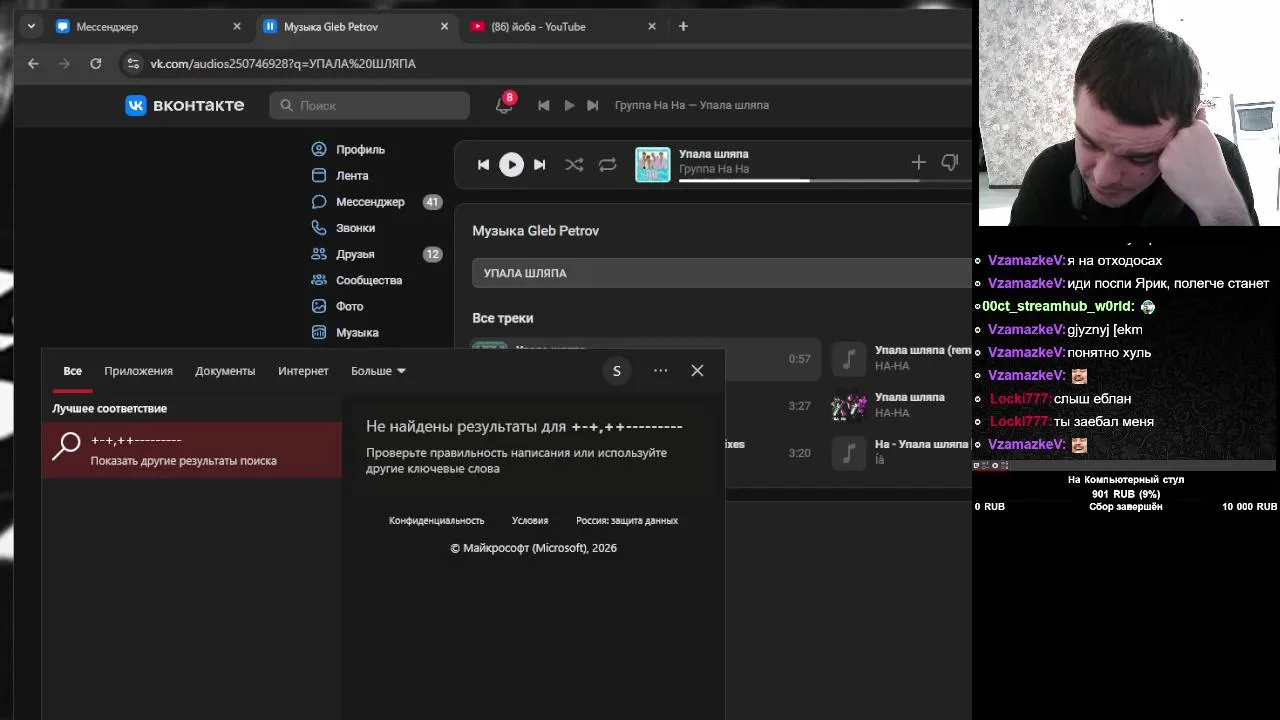1280x720 pixels.
Task: Play track from VK header controls
Action: [x=569, y=105]
